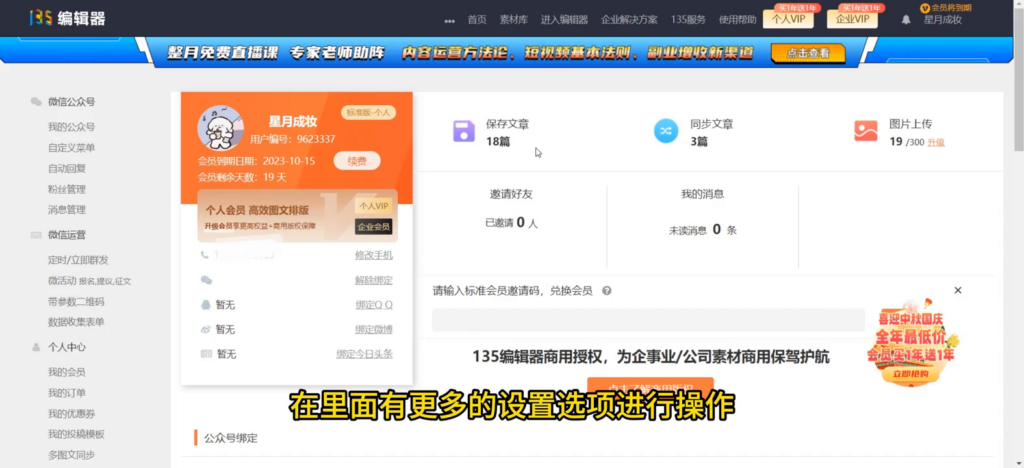Open the notification bell

tap(906, 20)
